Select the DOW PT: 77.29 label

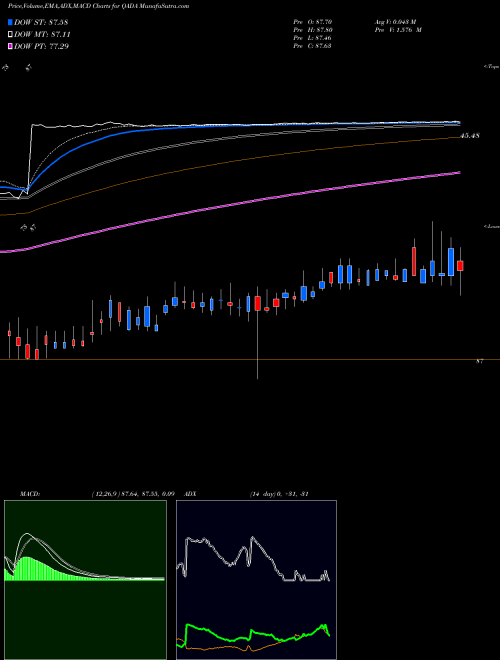(41, 46)
